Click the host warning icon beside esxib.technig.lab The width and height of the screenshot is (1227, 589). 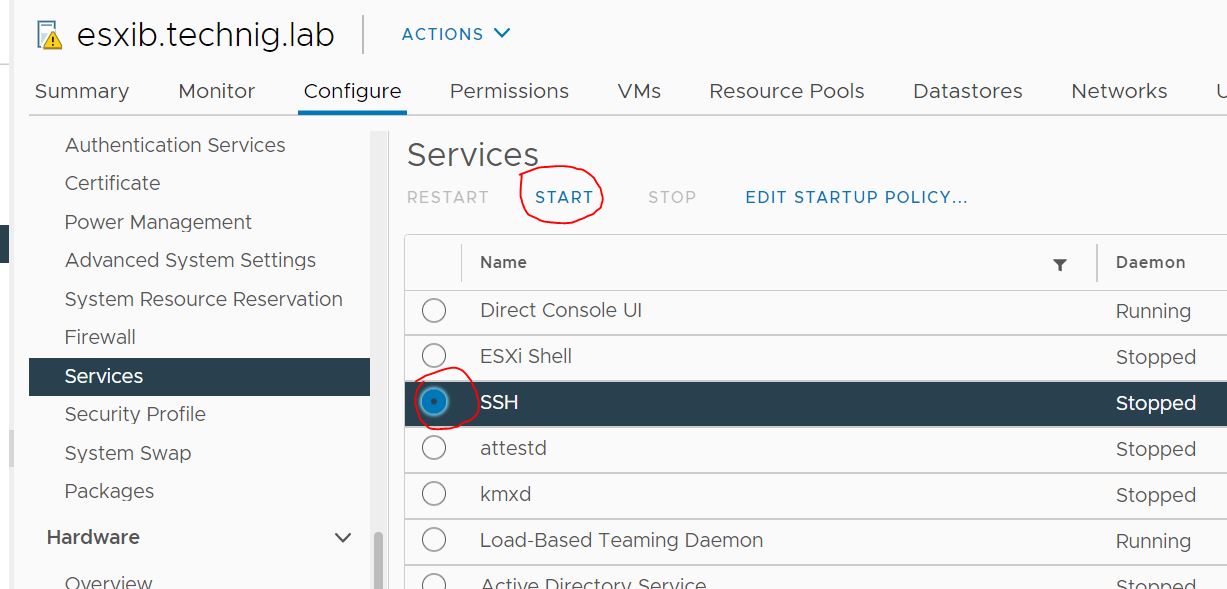pos(48,35)
